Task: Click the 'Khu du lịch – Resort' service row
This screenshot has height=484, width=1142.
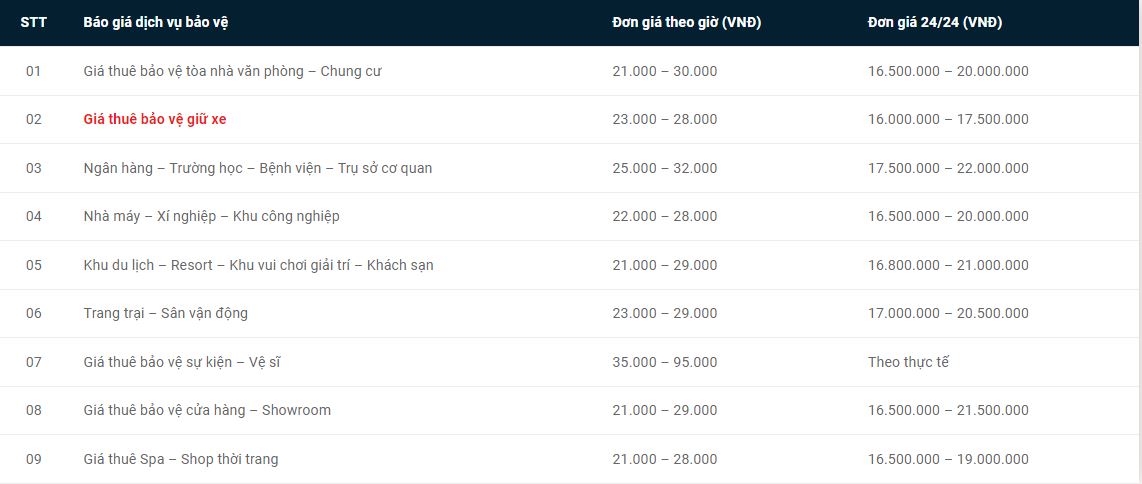Action: click(258, 265)
